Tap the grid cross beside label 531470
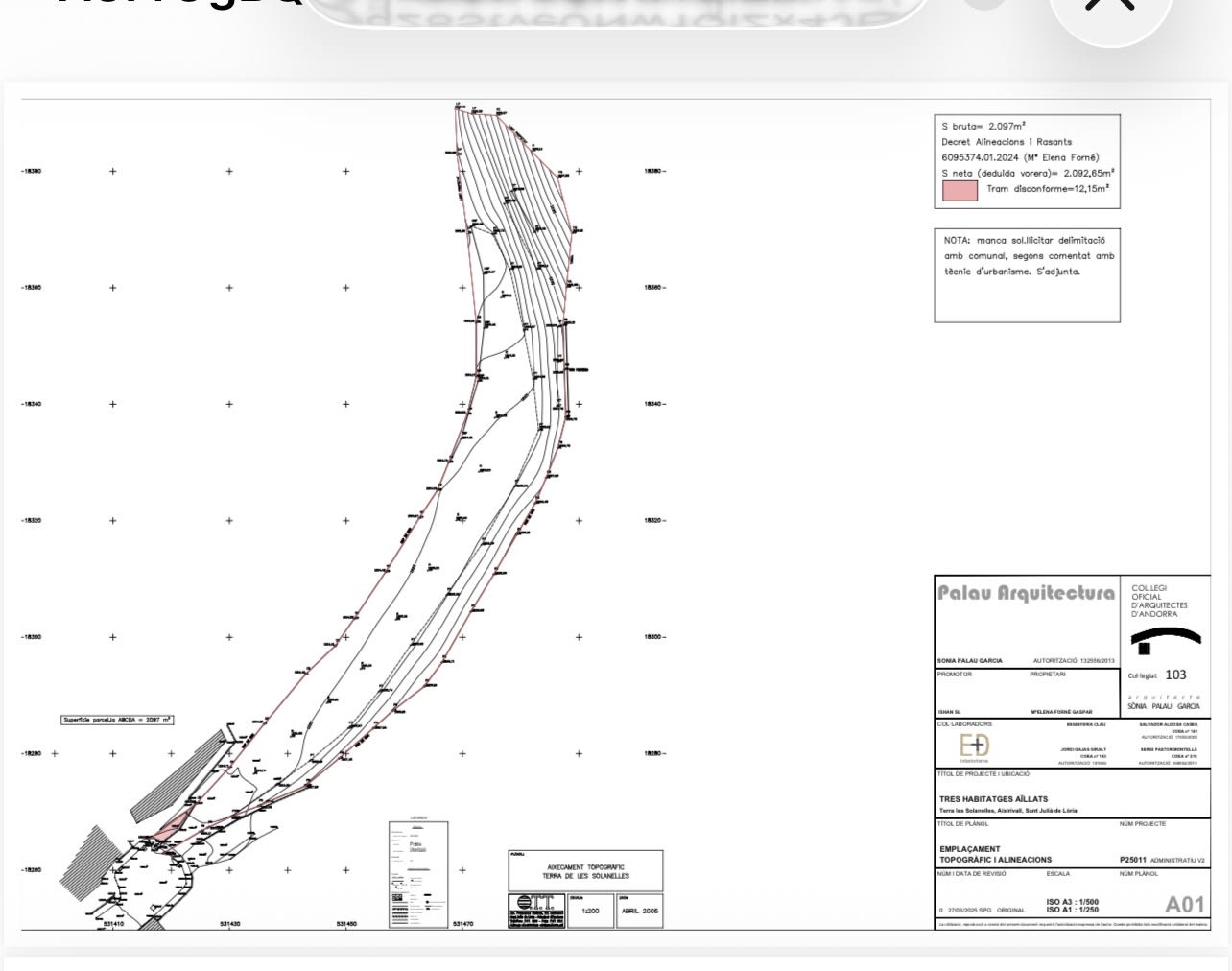Viewport: 1232px width, 971px height. click(x=462, y=870)
